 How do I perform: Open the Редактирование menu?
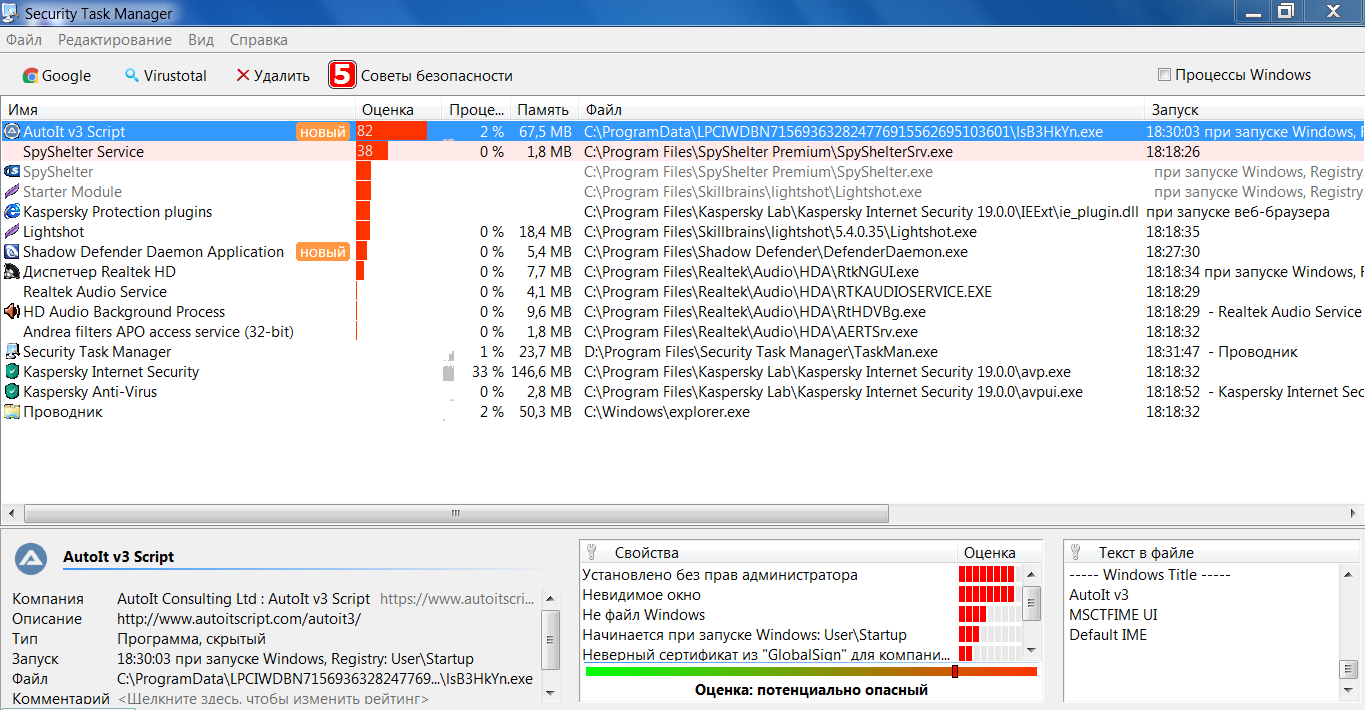click(115, 40)
